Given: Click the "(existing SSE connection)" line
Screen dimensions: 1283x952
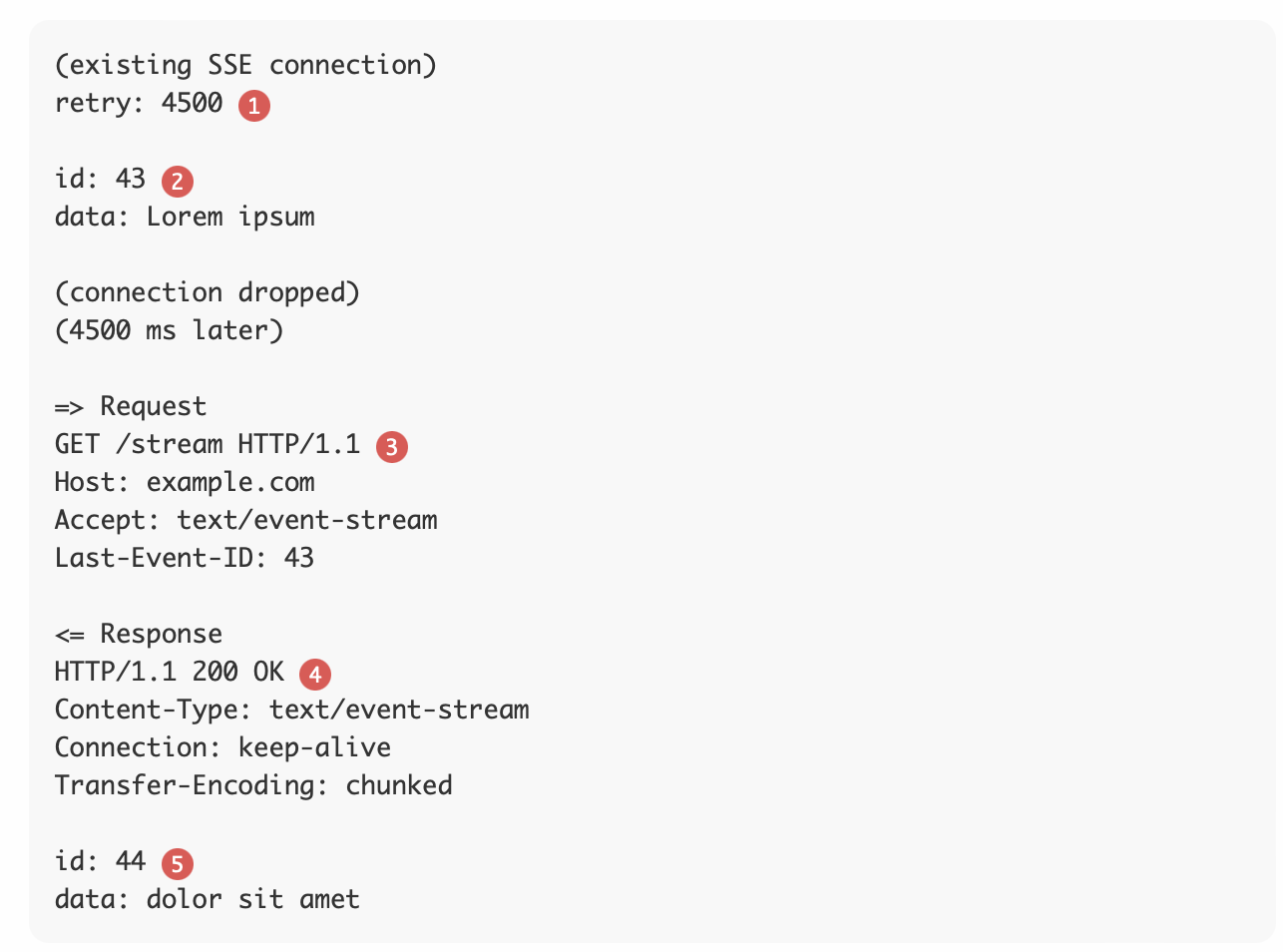Looking at the screenshot, I should point(245,66).
